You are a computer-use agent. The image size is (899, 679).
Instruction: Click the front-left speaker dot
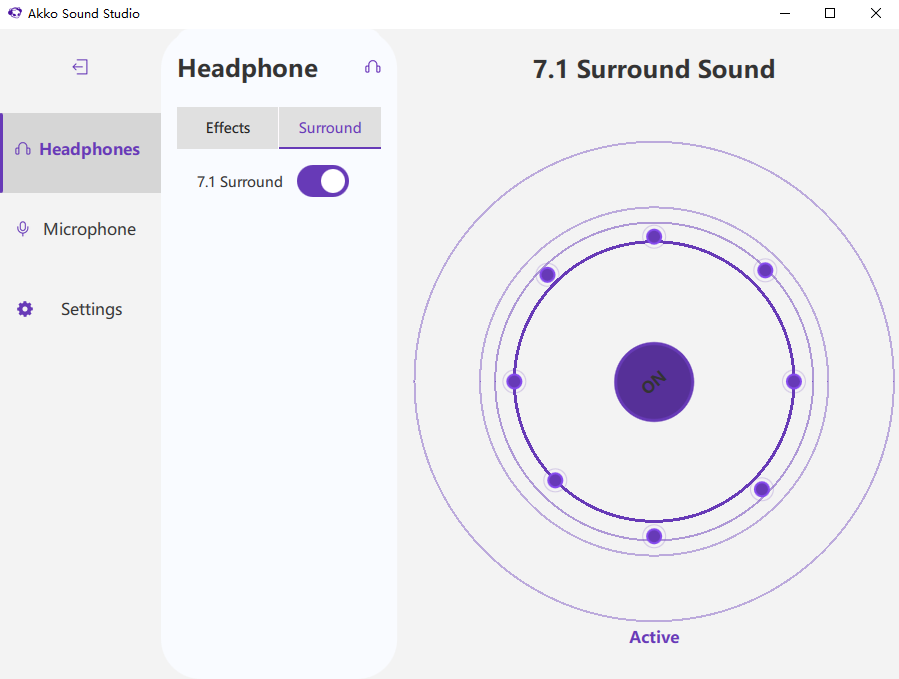pyautogui.click(x=547, y=273)
